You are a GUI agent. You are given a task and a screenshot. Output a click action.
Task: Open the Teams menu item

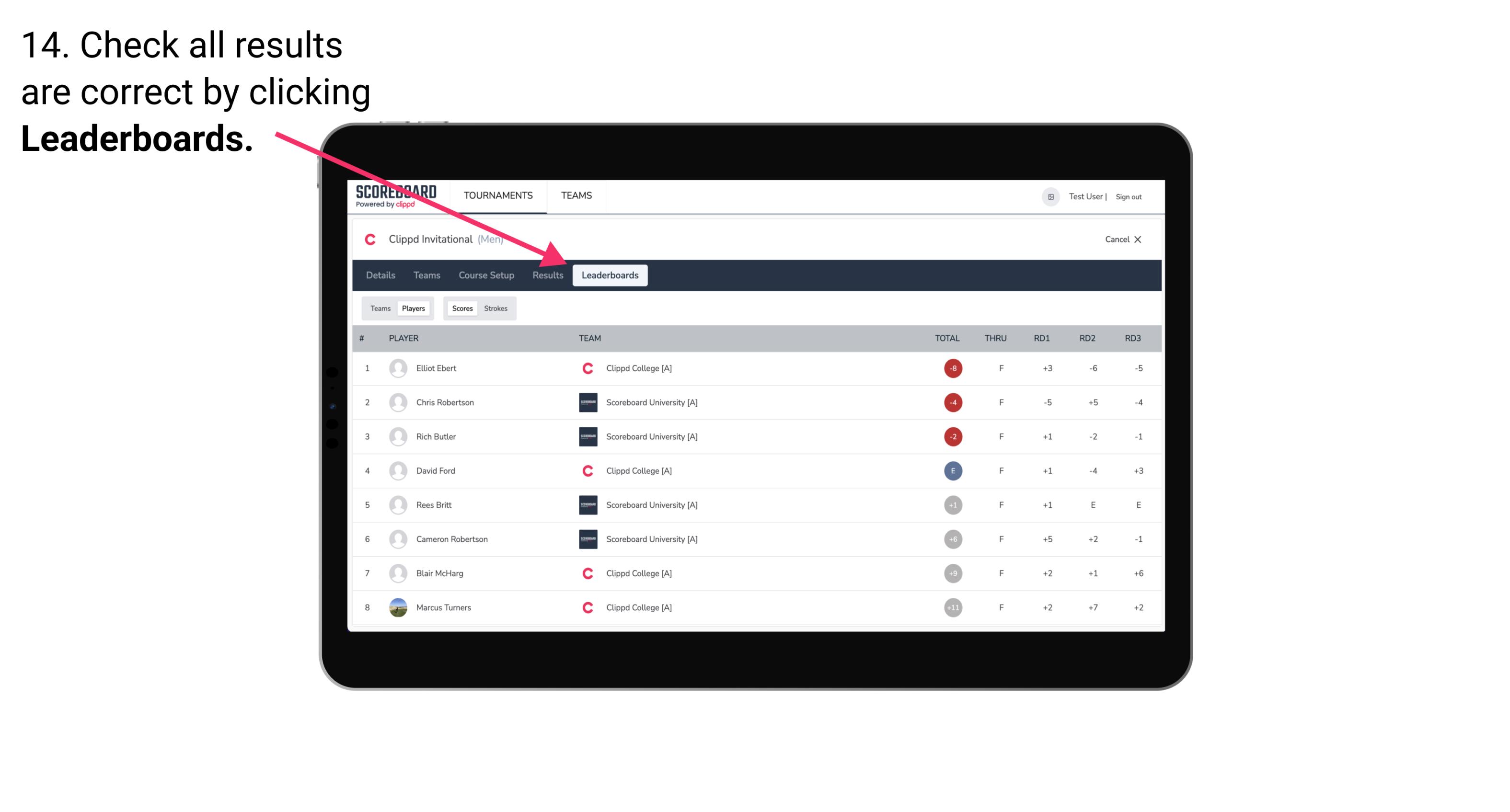point(424,275)
